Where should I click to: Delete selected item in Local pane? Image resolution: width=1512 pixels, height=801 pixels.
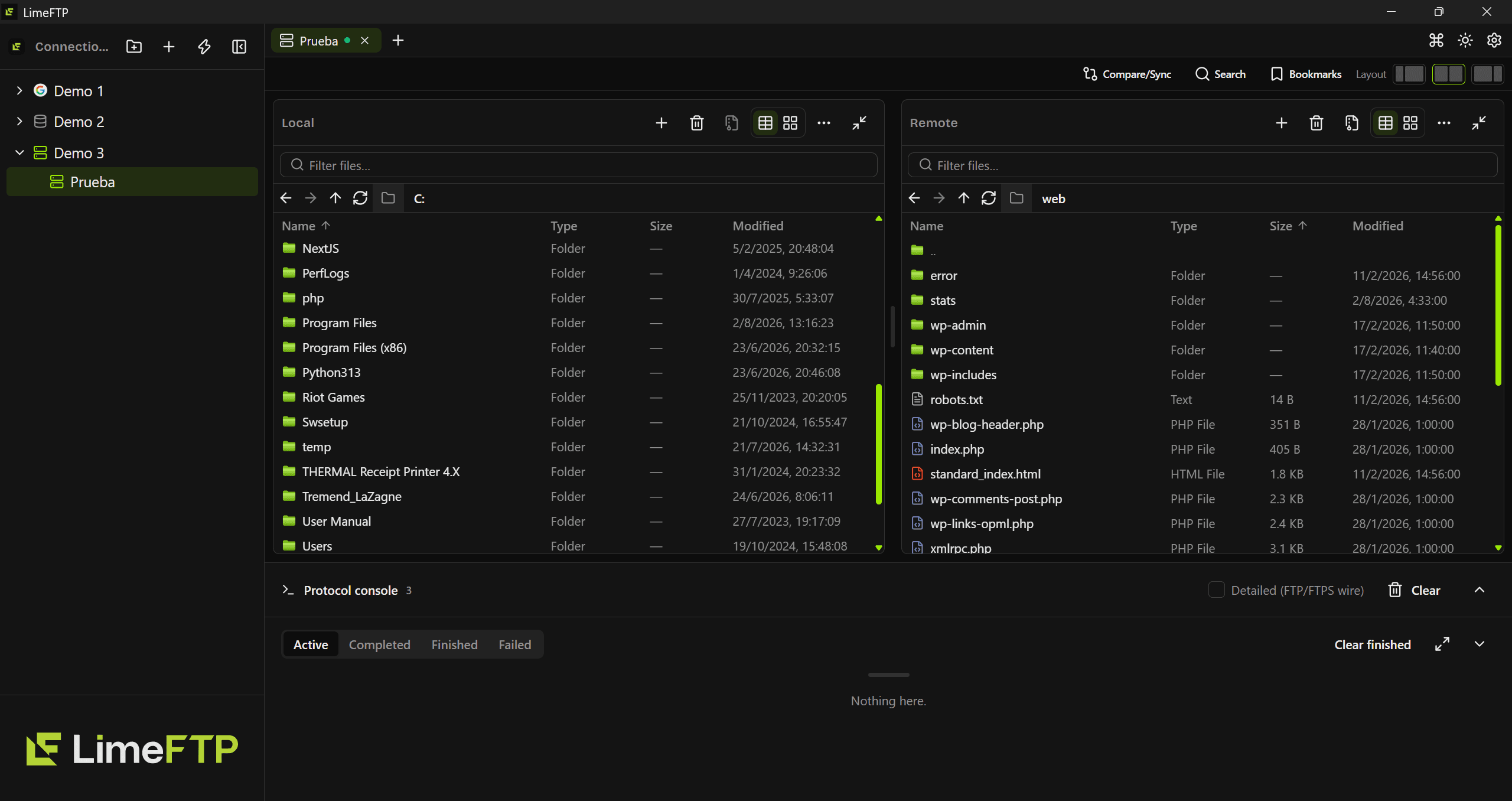pos(697,123)
